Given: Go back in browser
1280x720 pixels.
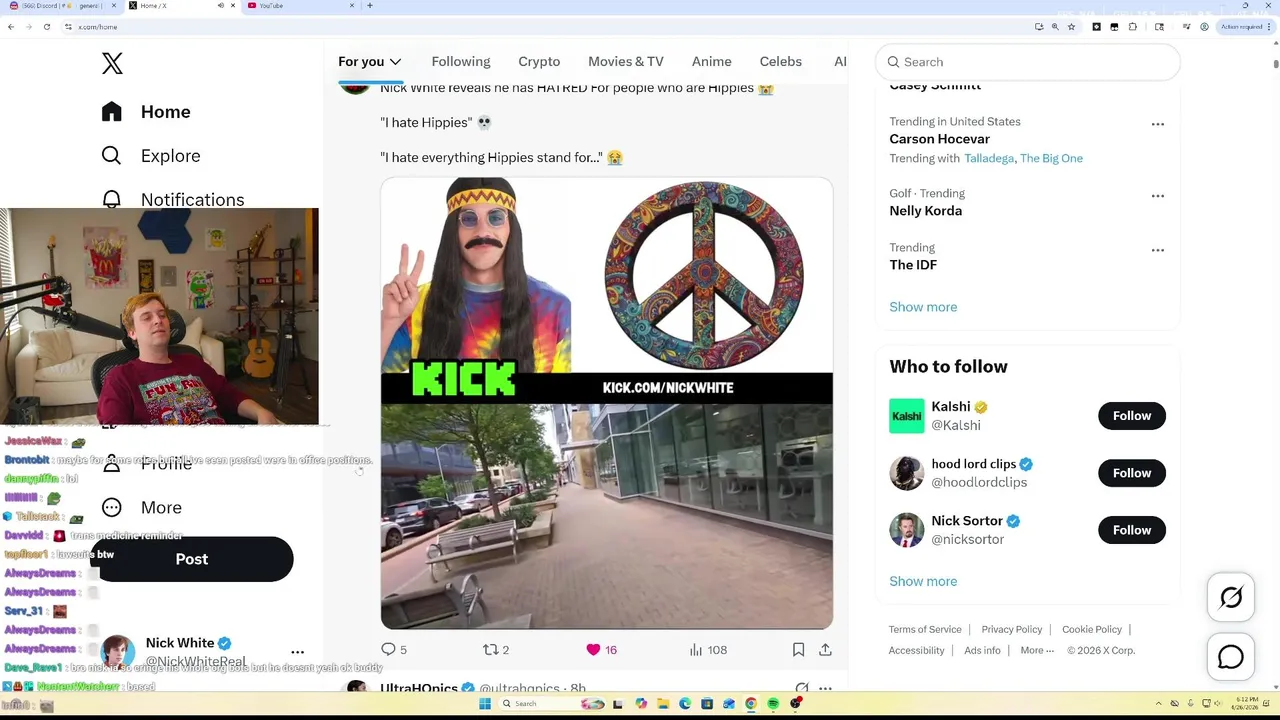Looking at the screenshot, I should point(11,27).
